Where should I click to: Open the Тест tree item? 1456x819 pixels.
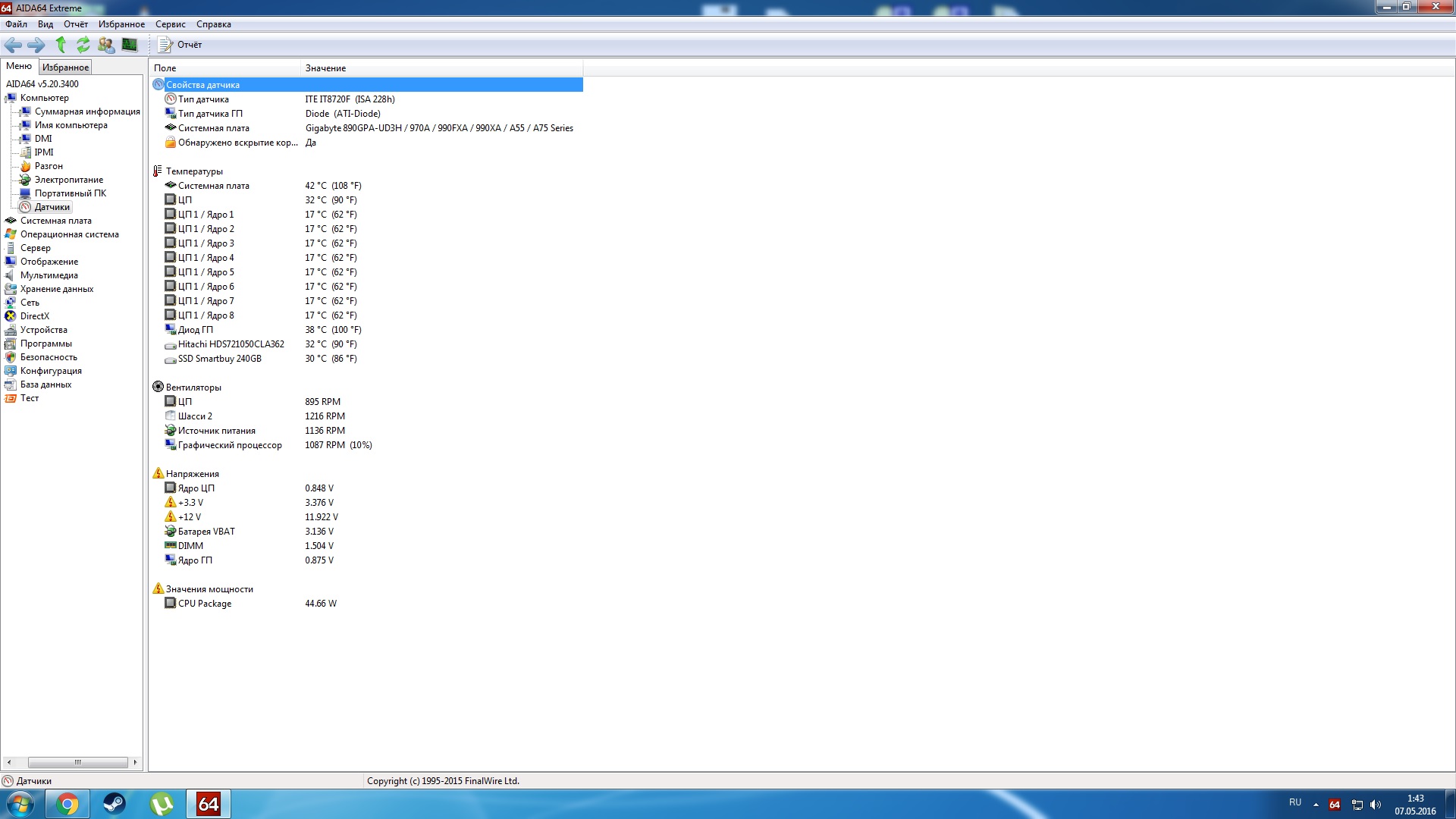[29, 398]
